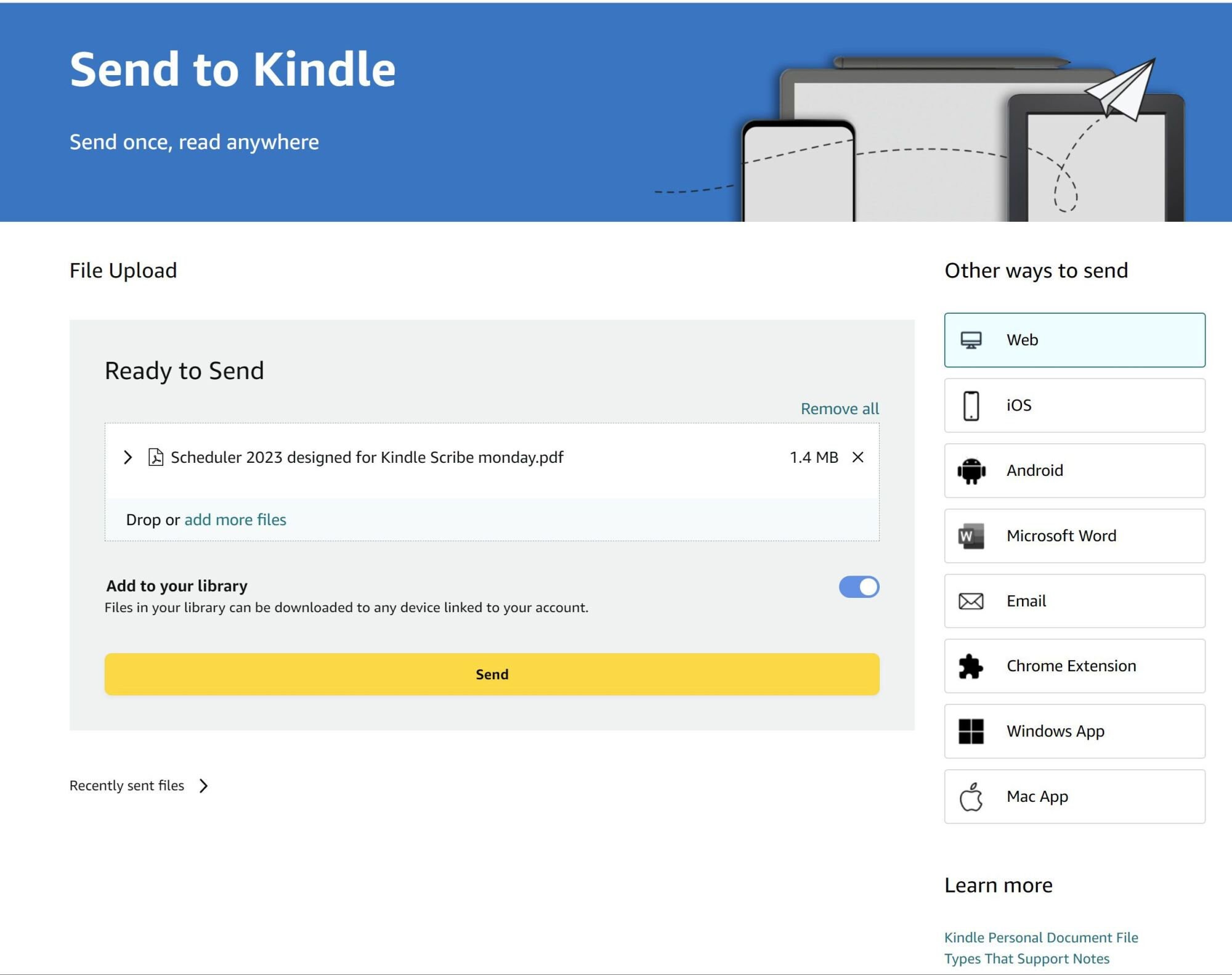The width and height of the screenshot is (1232, 975).
Task: Click the Mac App Apple icon
Action: 972,796
